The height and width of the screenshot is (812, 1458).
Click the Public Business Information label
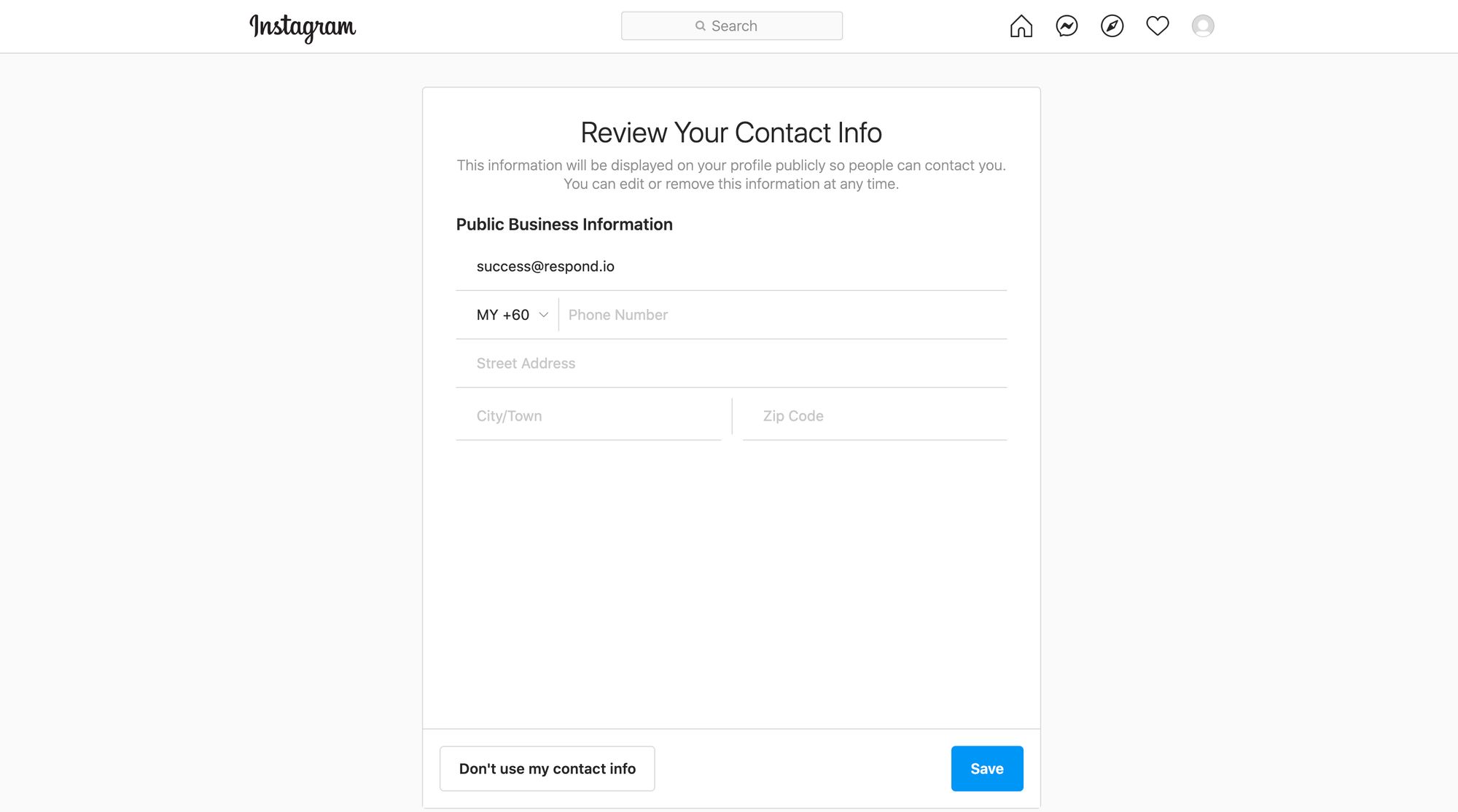click(564, 224)
